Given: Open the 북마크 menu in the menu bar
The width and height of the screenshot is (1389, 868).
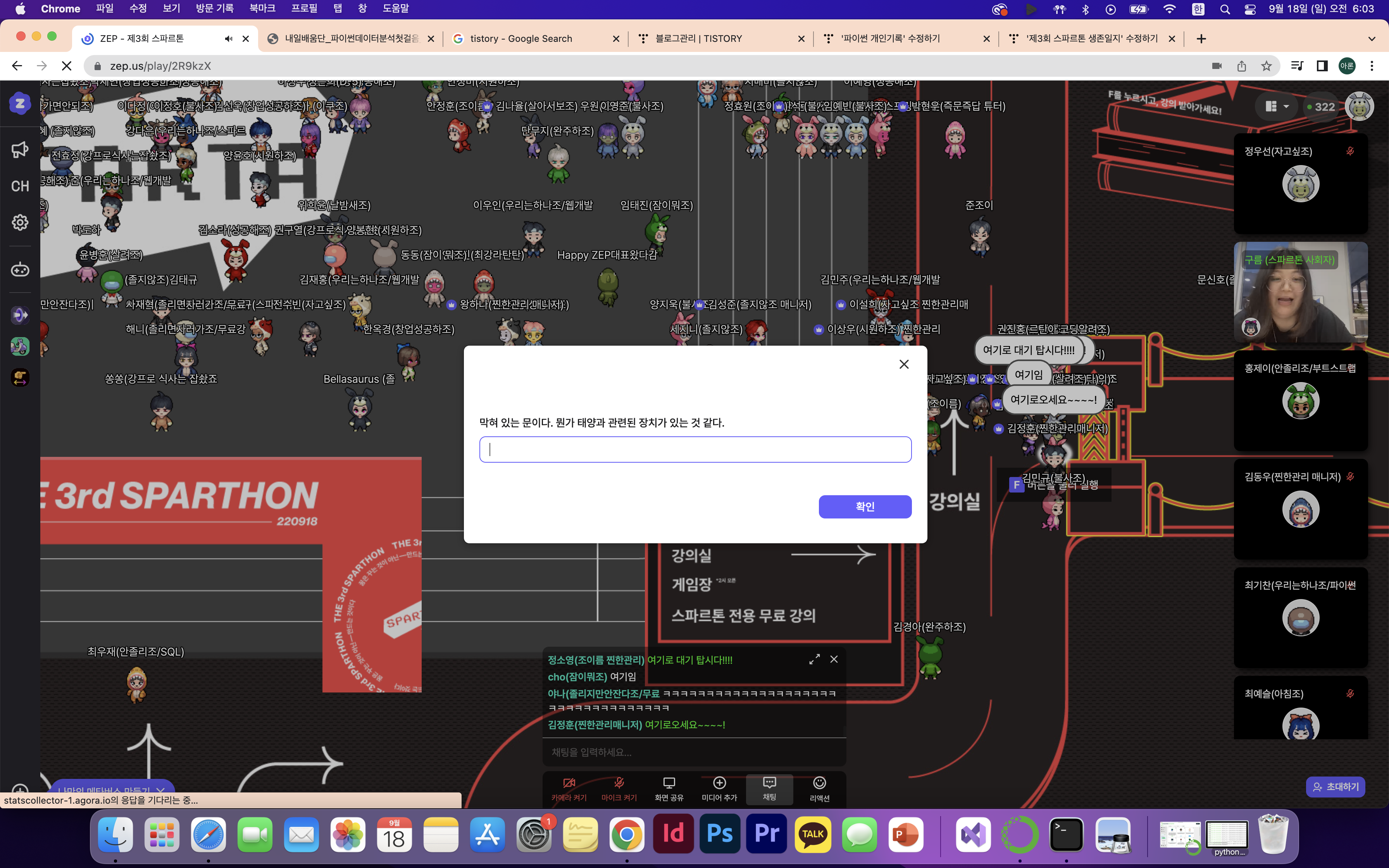Looking at the screenshot, I should tap(262, 9).
